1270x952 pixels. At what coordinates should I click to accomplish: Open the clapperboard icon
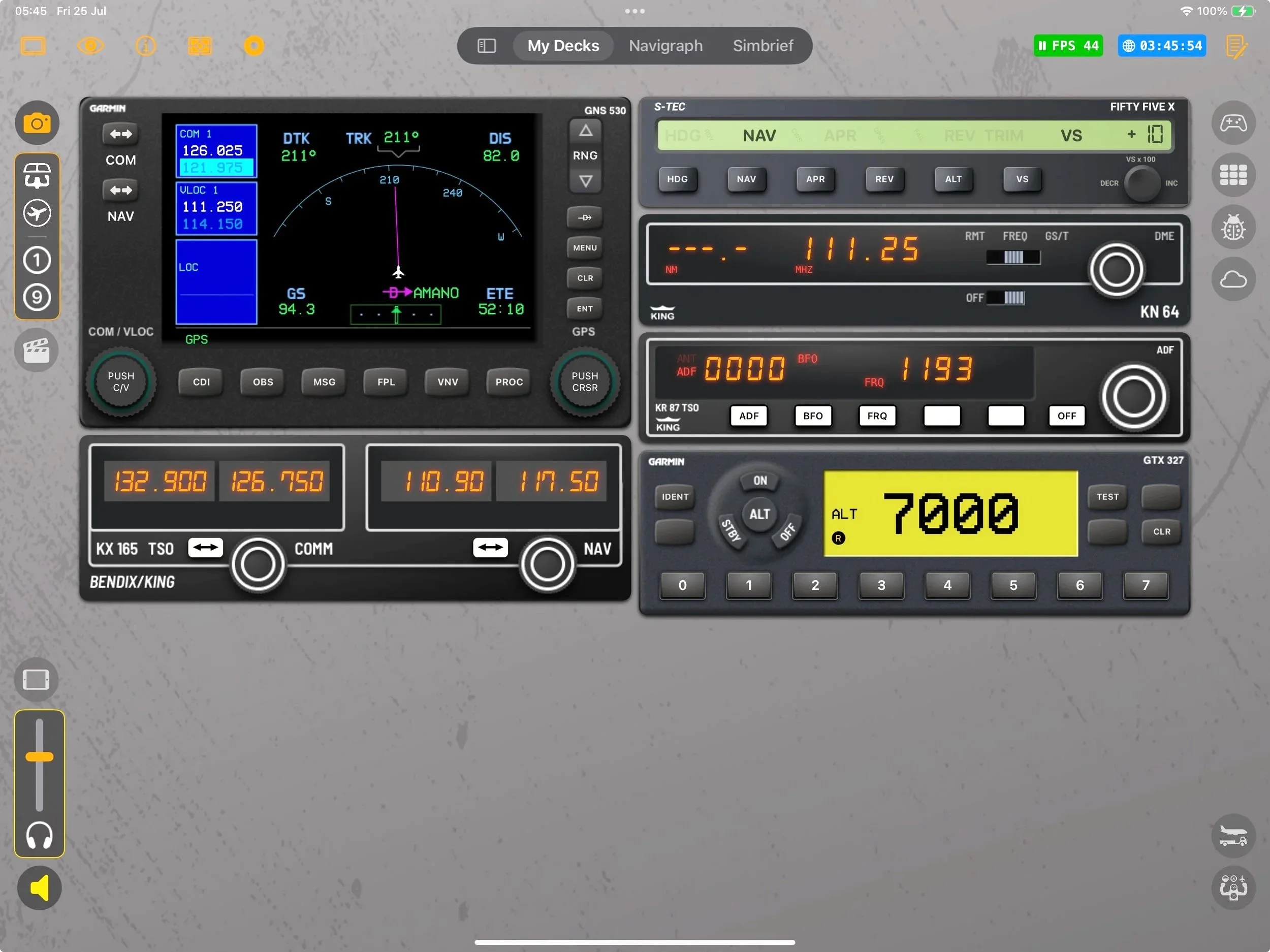(x=37, y=350)
